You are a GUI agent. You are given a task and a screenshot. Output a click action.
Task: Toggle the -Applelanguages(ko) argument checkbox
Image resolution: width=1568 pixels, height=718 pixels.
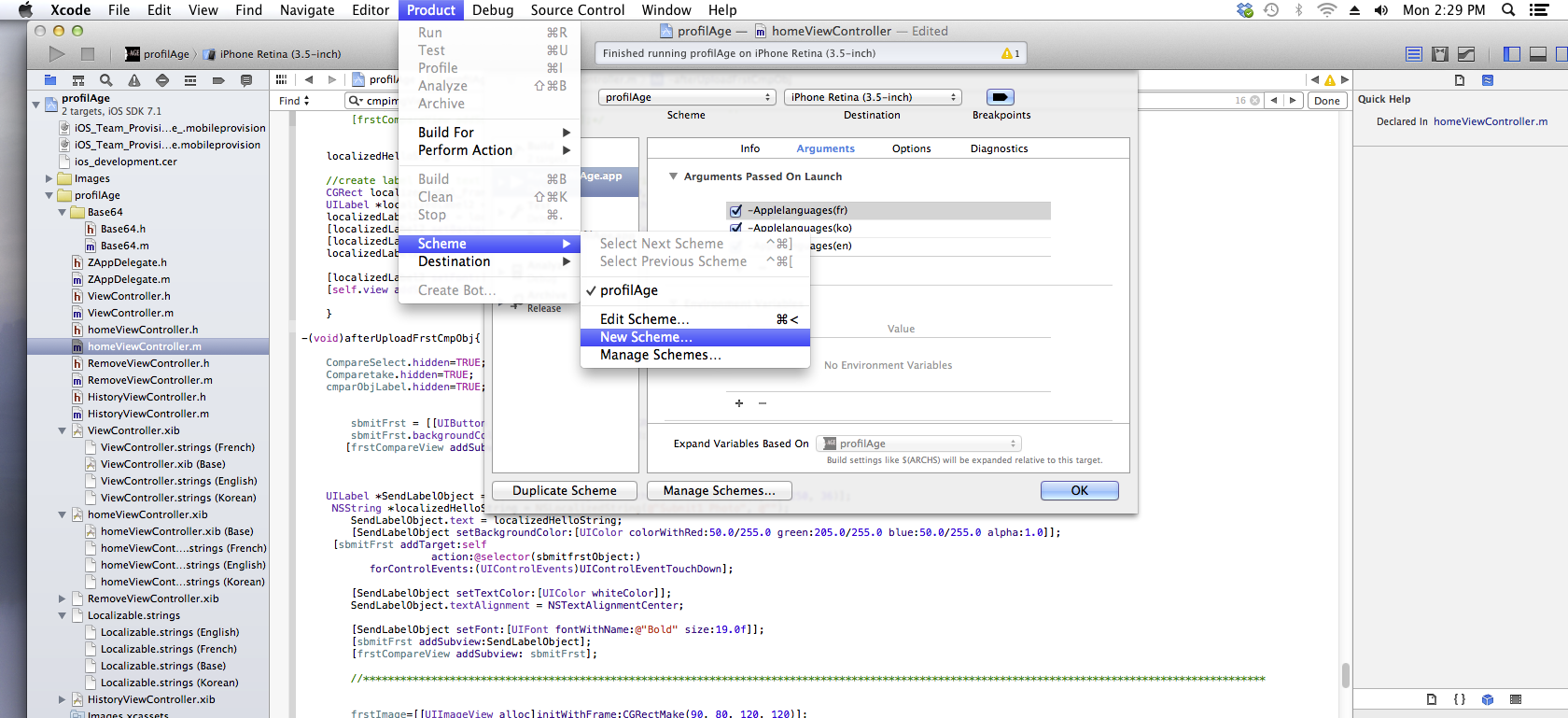[736, 228]
